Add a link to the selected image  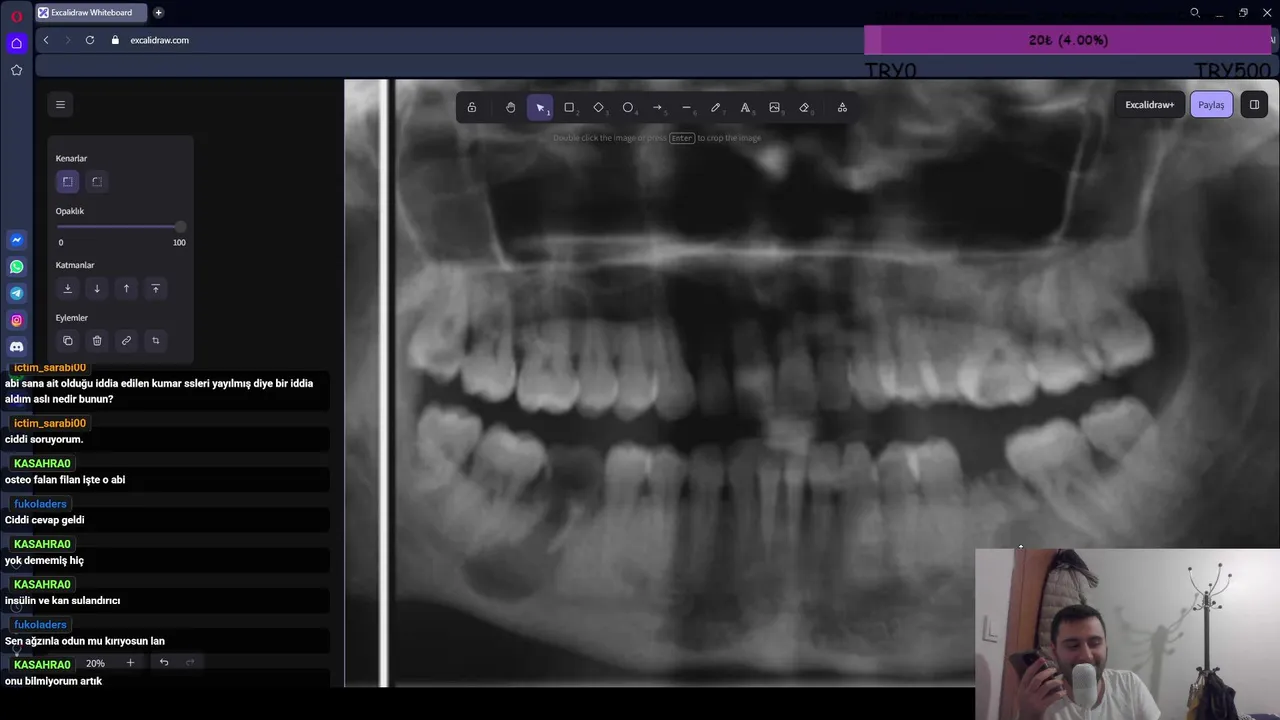tap(126, 340)
